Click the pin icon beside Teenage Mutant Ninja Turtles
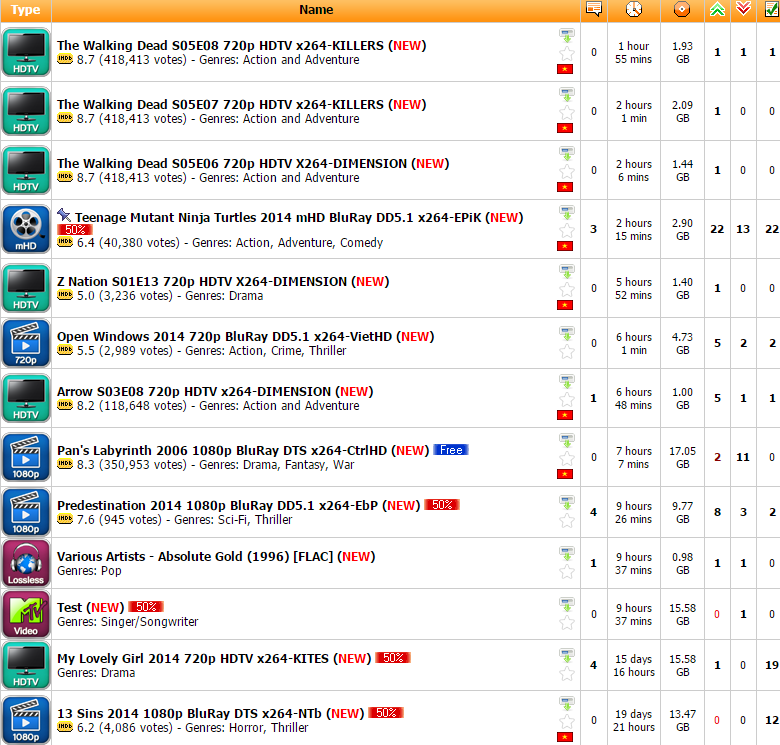 coord(64,215)
